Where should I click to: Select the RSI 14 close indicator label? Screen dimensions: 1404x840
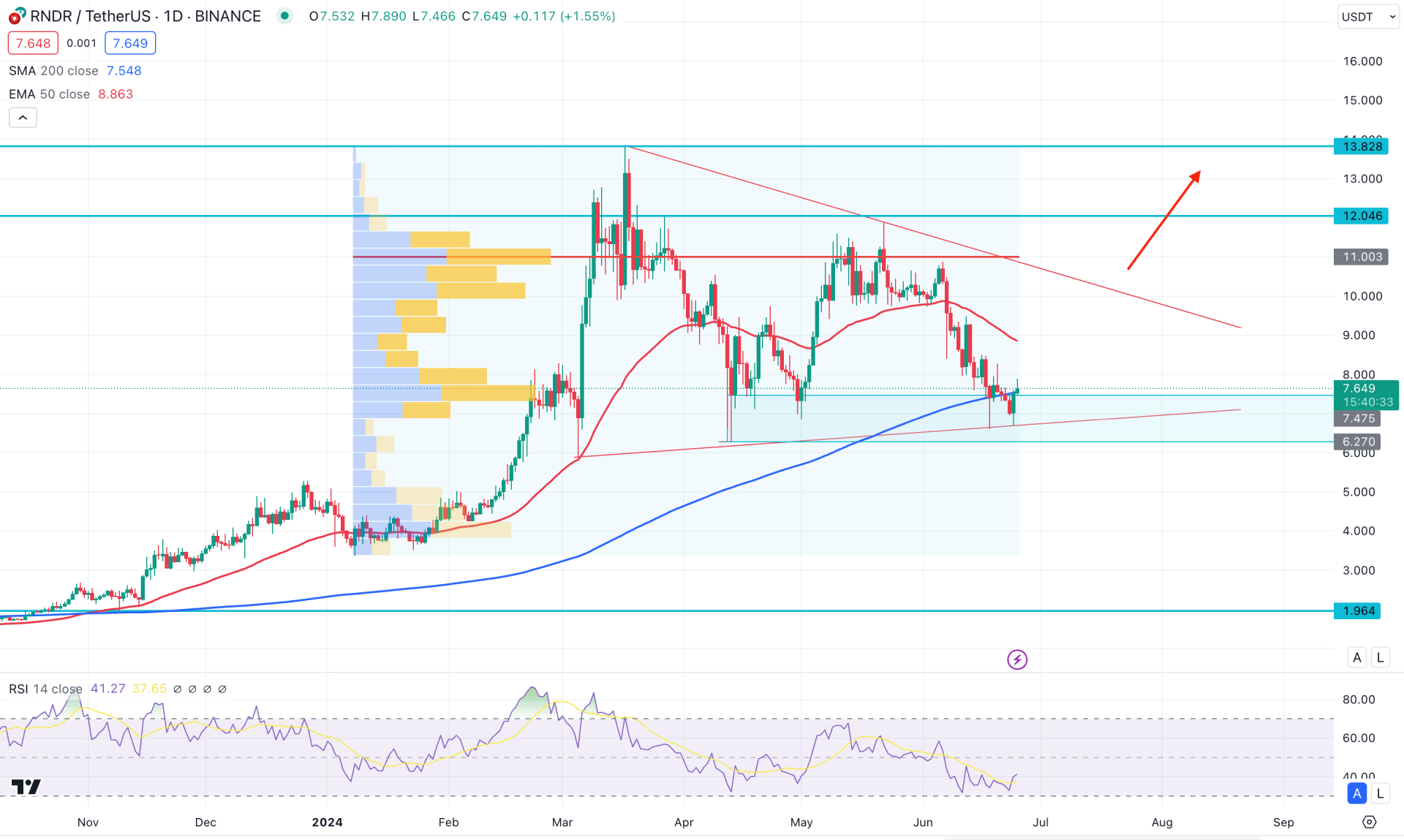tap(45, 689)
